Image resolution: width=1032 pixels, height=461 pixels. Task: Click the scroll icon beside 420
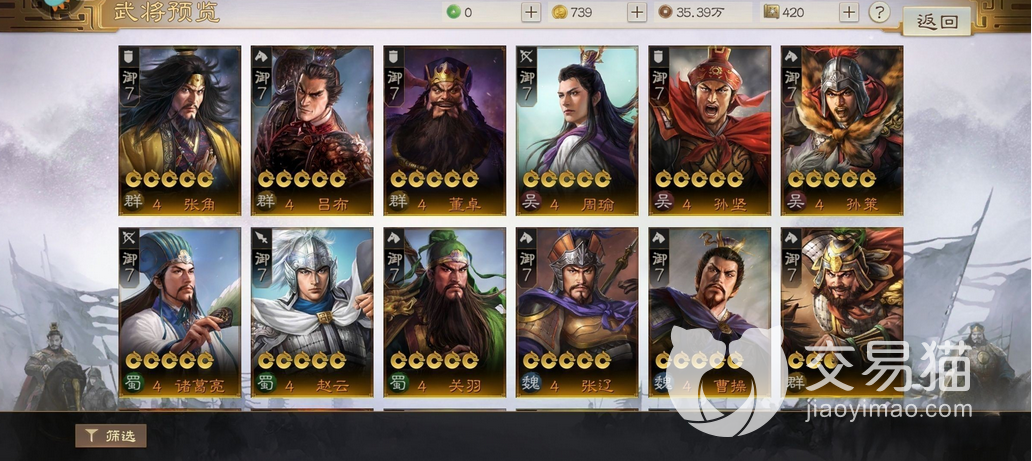(771, 12)
